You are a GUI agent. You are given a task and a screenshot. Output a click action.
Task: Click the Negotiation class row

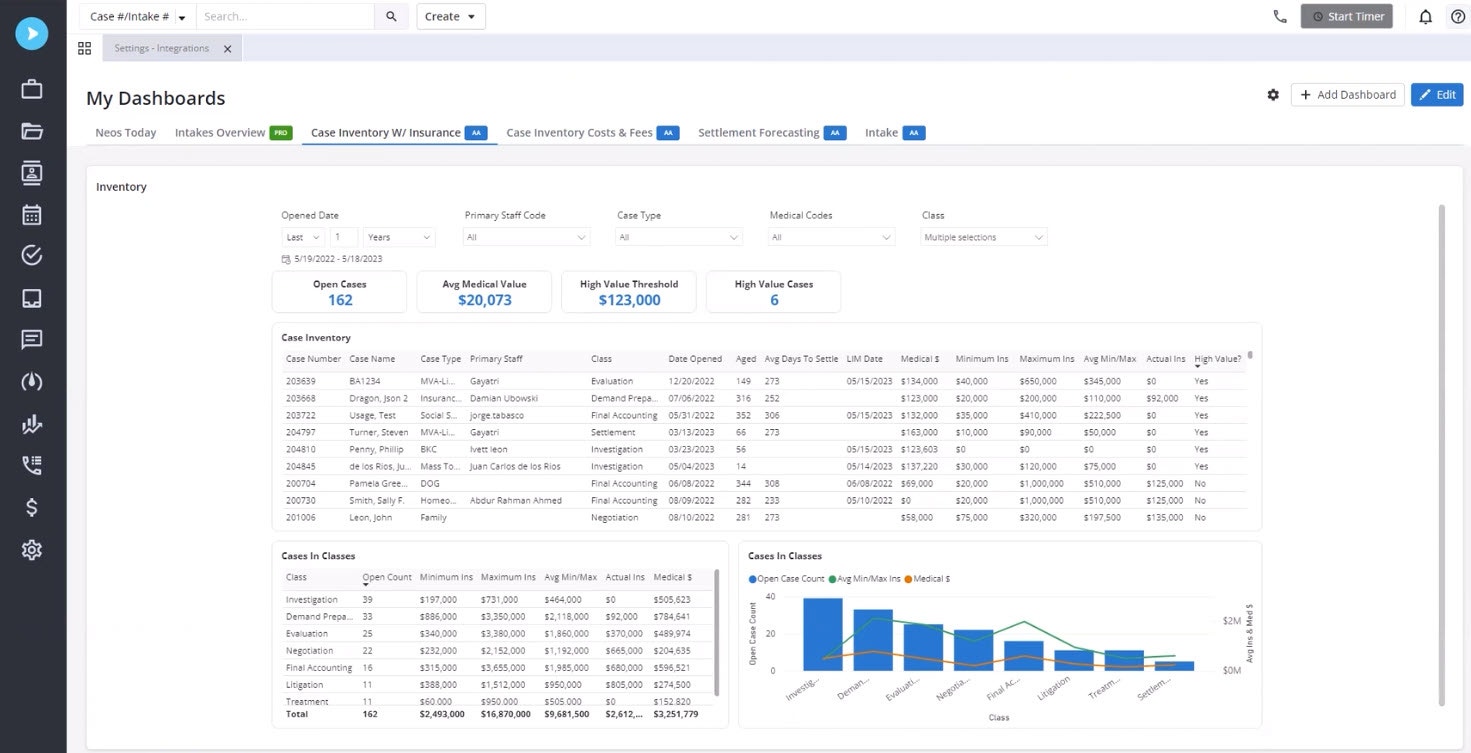497,651
